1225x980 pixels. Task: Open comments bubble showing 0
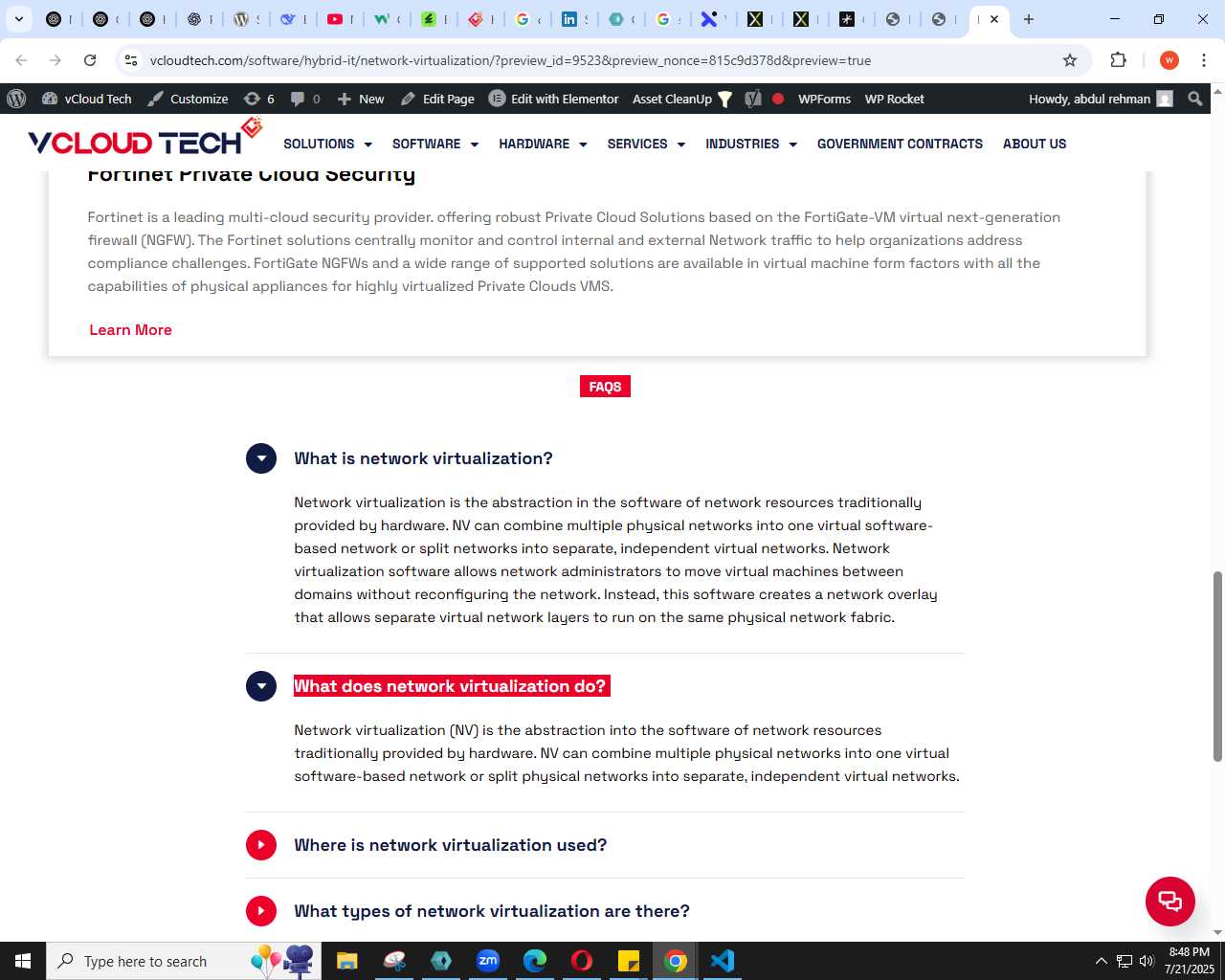[x=305, y=99]
